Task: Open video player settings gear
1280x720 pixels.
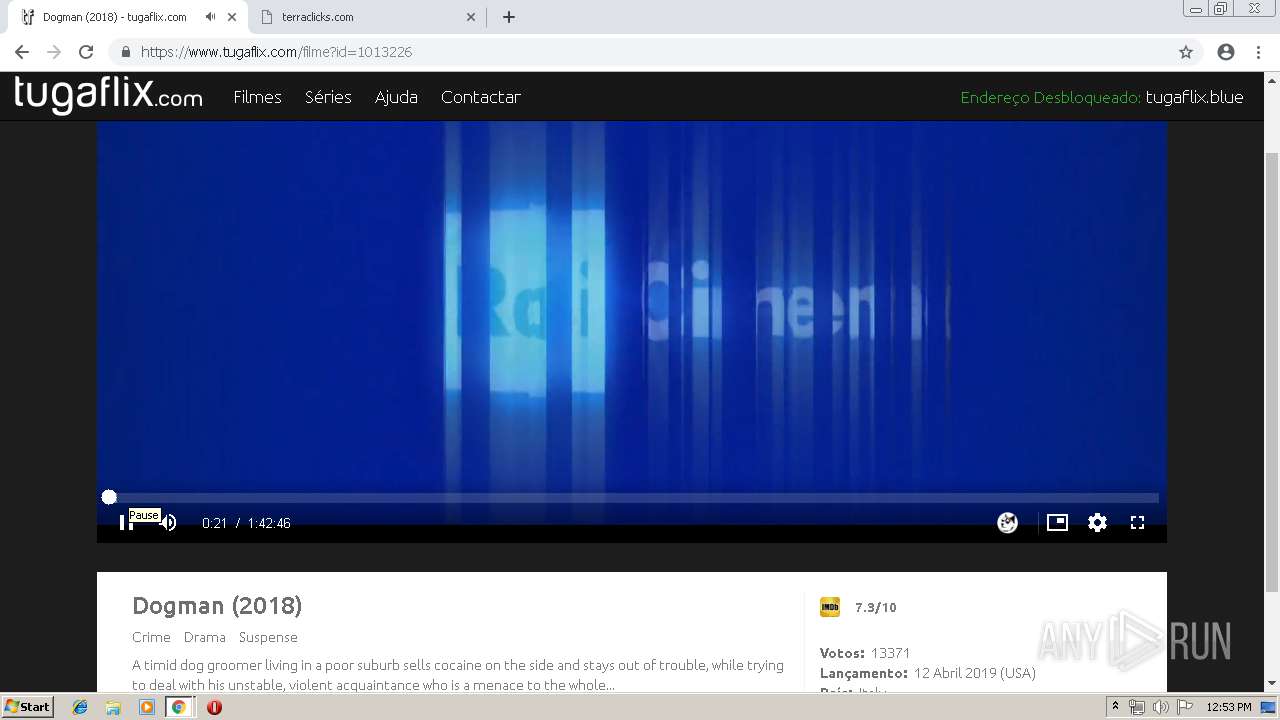Action: point(1097,522)
